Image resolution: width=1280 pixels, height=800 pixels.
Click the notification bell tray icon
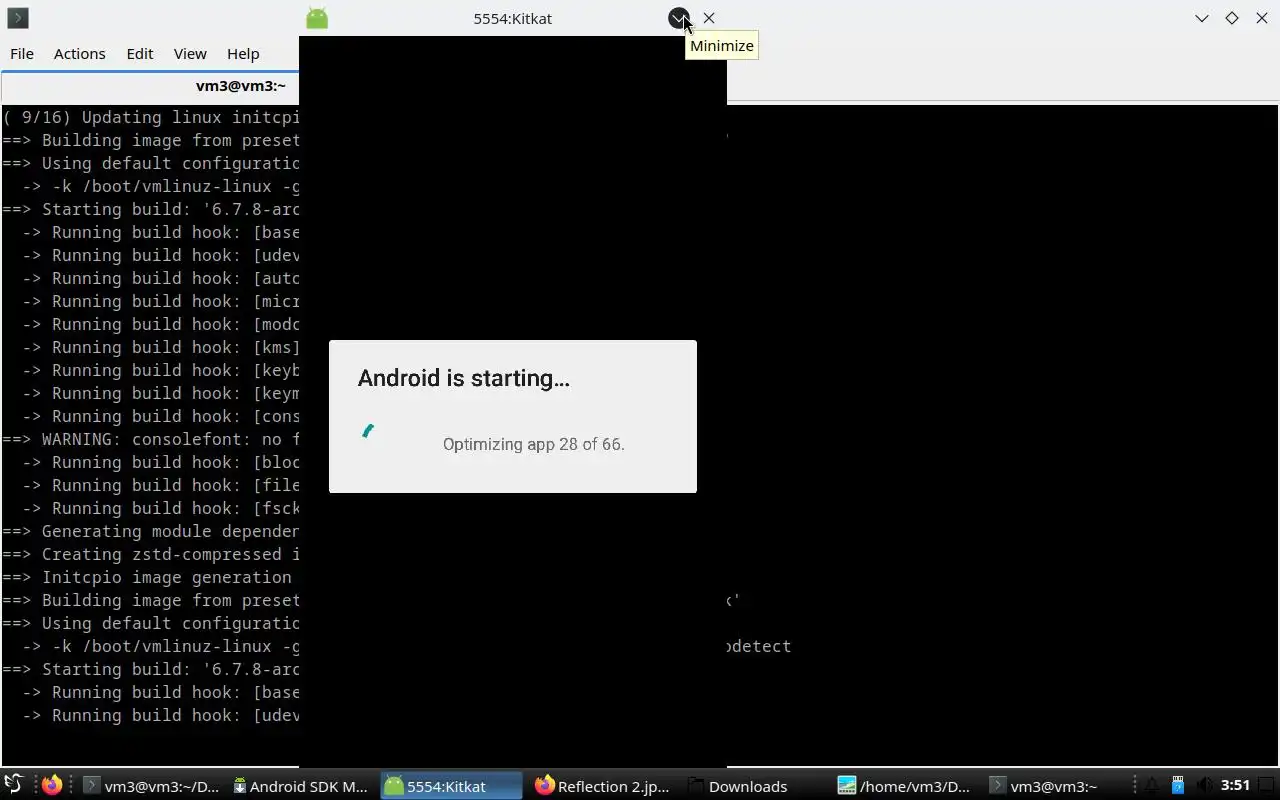[1152, 786]
